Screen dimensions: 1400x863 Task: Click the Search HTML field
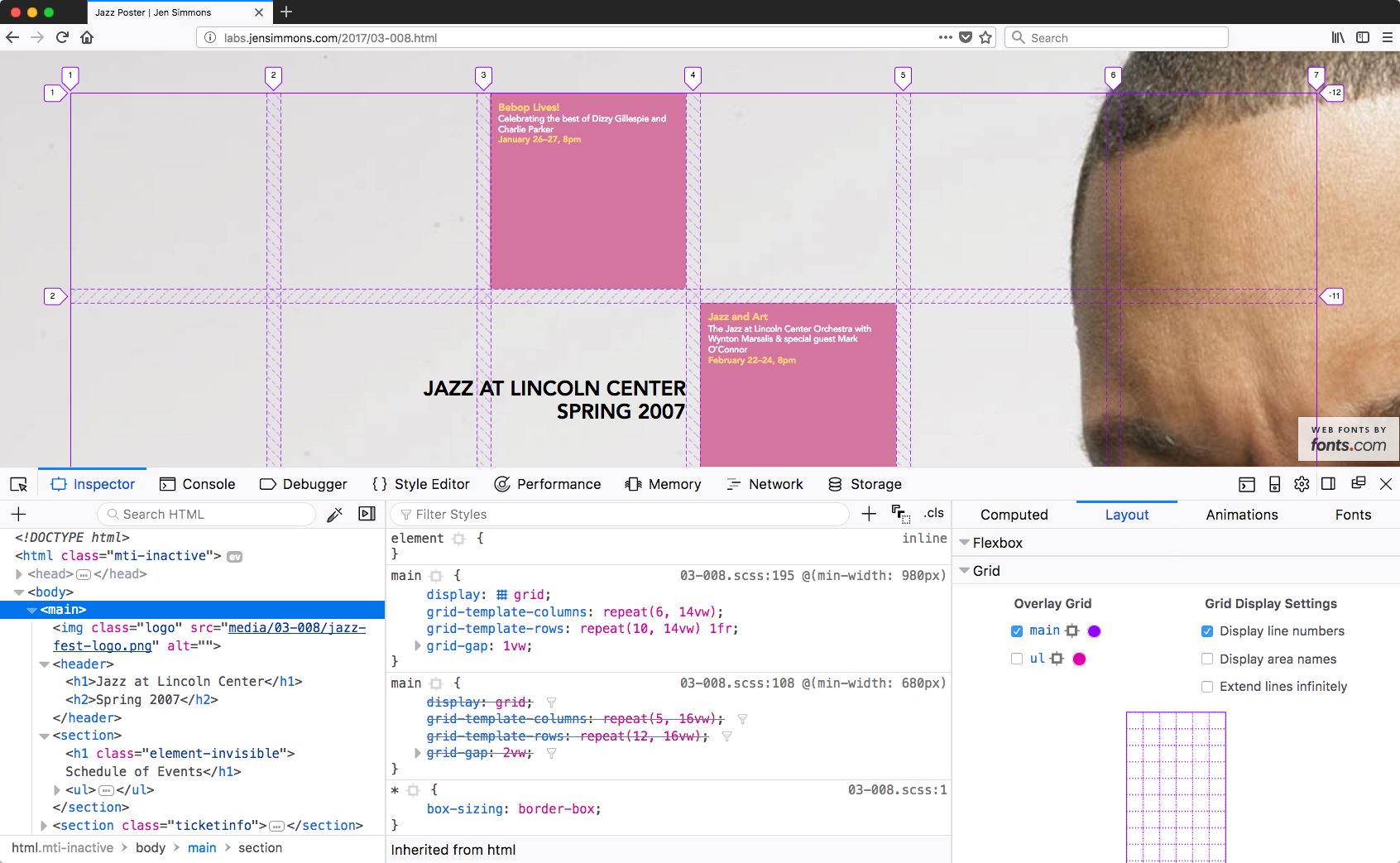click(207, 514)
